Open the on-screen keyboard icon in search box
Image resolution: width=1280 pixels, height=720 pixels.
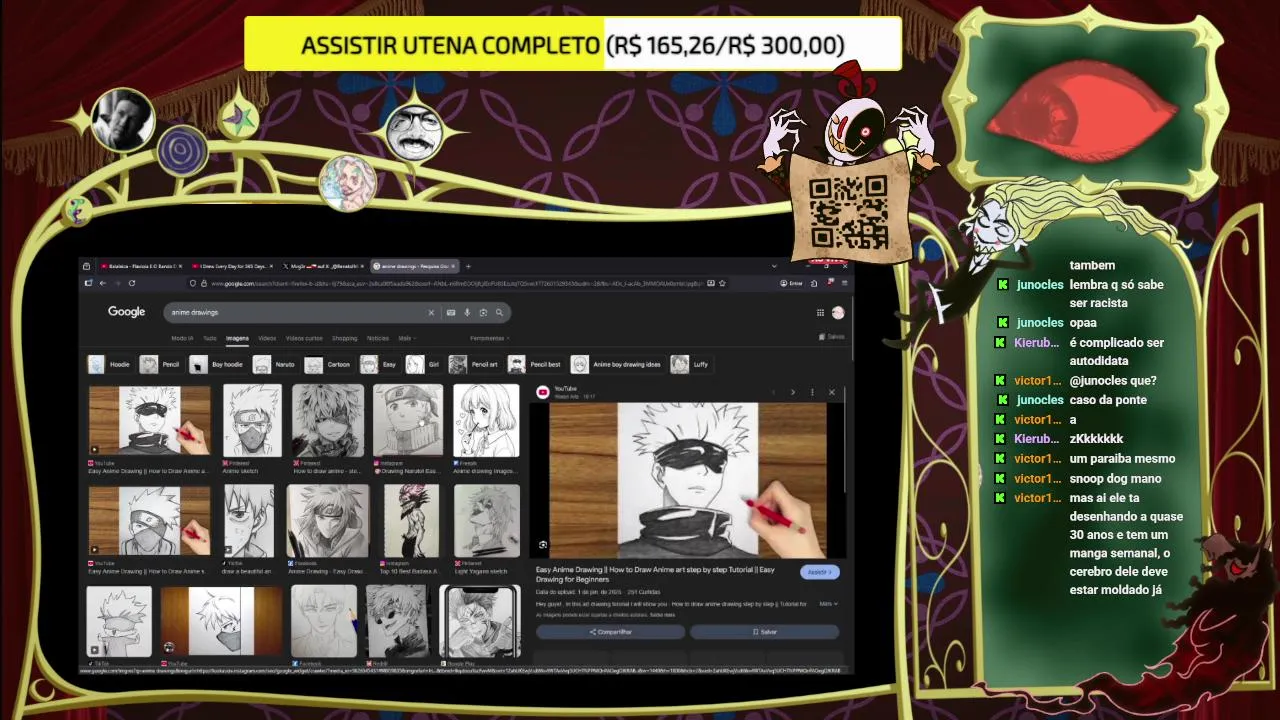point(451,313)
